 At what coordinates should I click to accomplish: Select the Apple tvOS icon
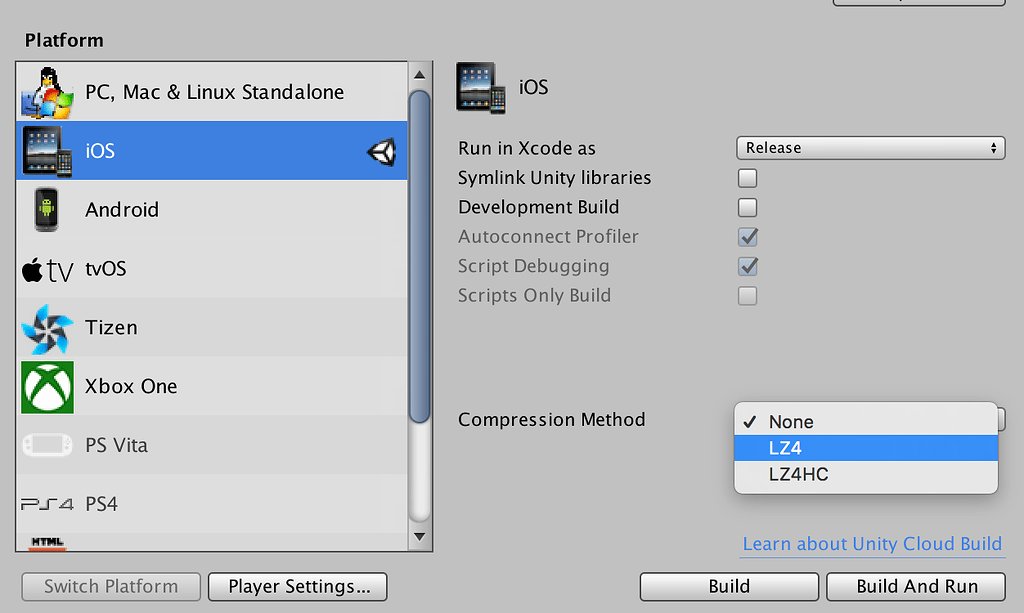click(47, 269)
